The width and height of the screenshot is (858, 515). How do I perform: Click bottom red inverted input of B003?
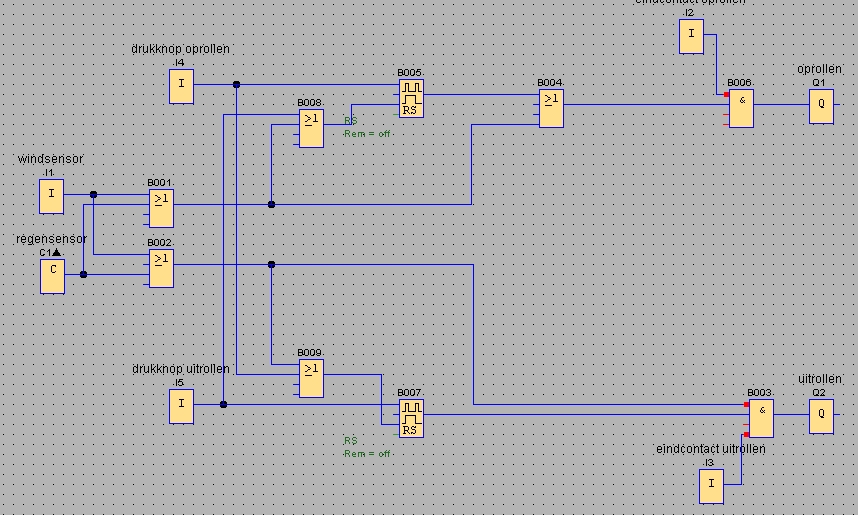[746, 435]
